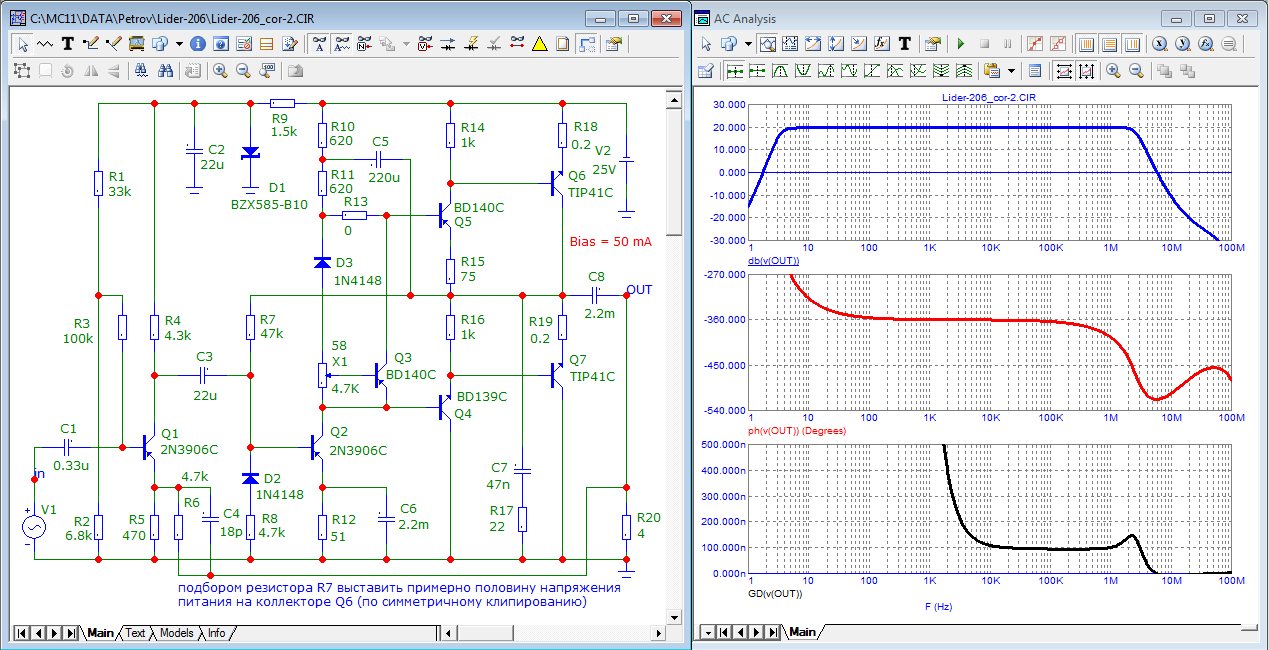
Task: Expand the clipboard dropdown arrow in AC Analysis
Action: pyautogui.click(x=1012, y=70)
